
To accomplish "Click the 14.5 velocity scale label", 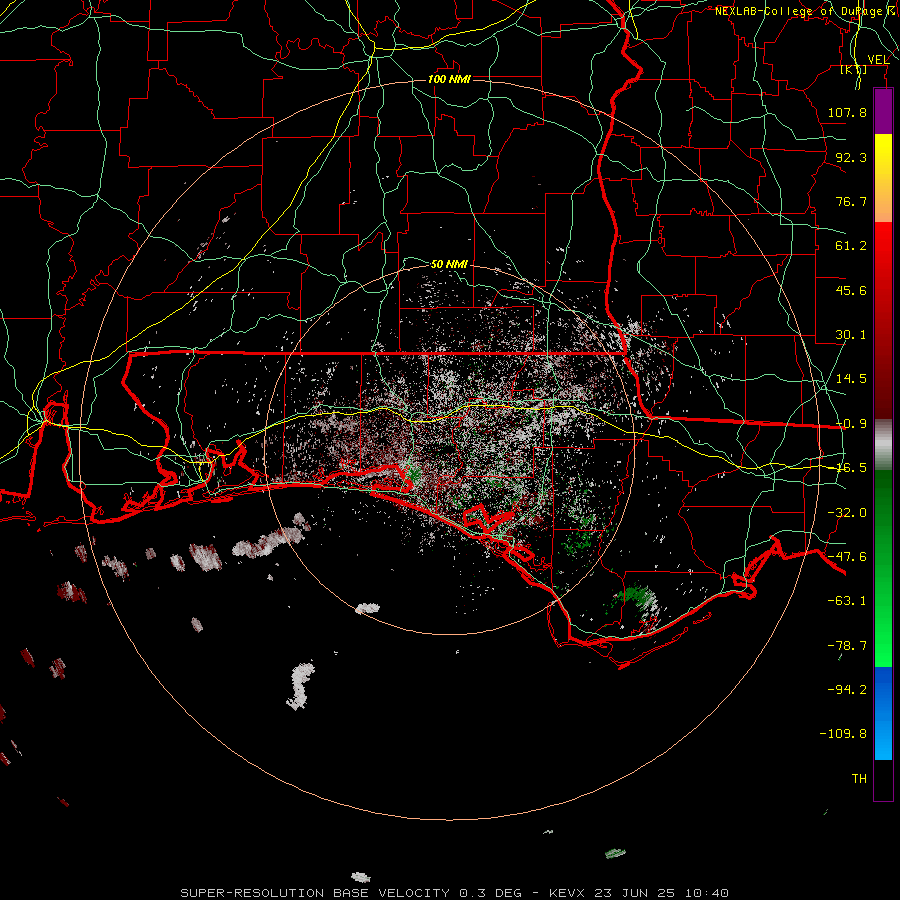I will pos(851,379).
